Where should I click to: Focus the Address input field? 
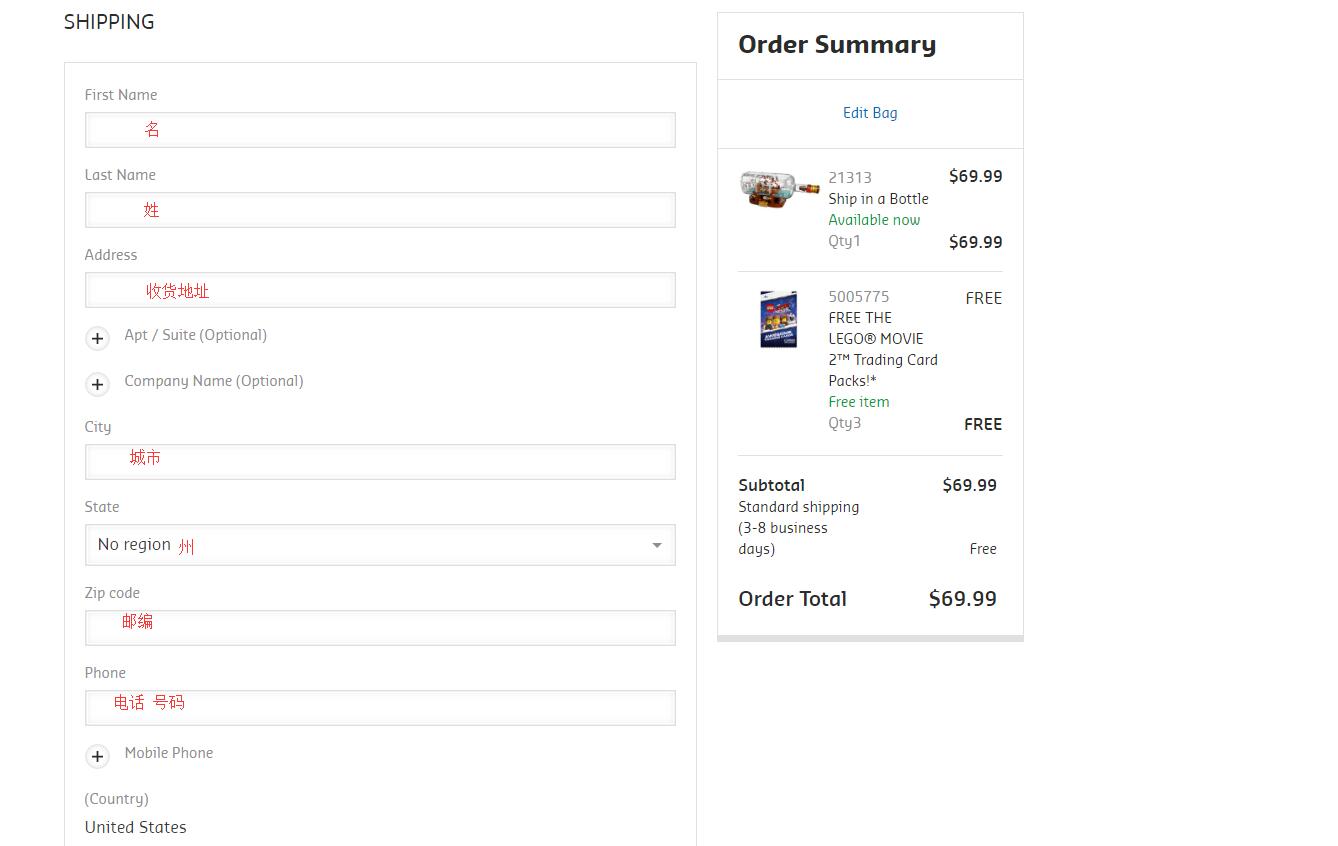click(380, 290)
